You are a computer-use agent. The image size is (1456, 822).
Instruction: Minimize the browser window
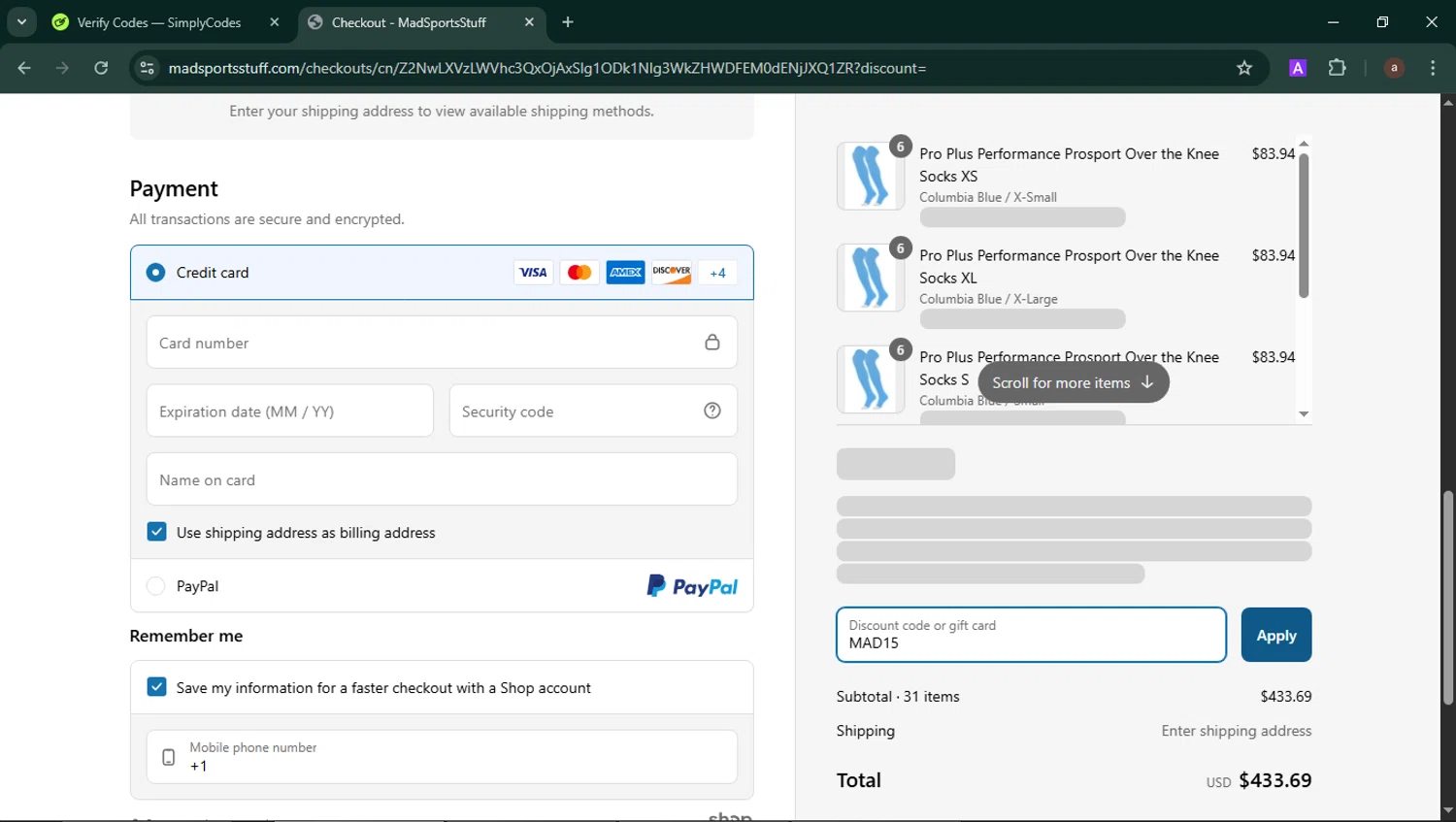click(1333, 22)
